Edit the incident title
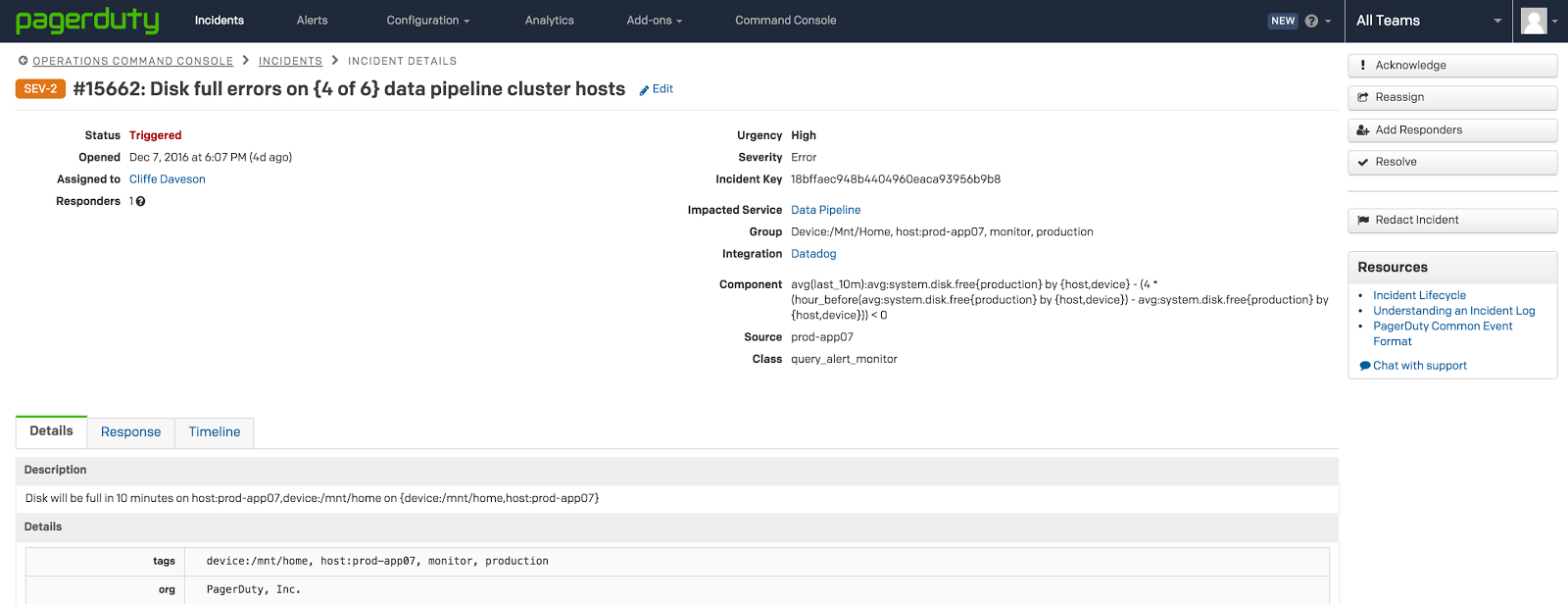This screenshot has height=604, width=1568. (657, 89)
